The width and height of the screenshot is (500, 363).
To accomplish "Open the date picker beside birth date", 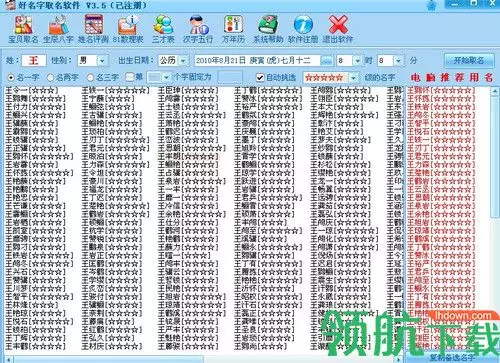I will pyautogui.click(x=327, y=61).
